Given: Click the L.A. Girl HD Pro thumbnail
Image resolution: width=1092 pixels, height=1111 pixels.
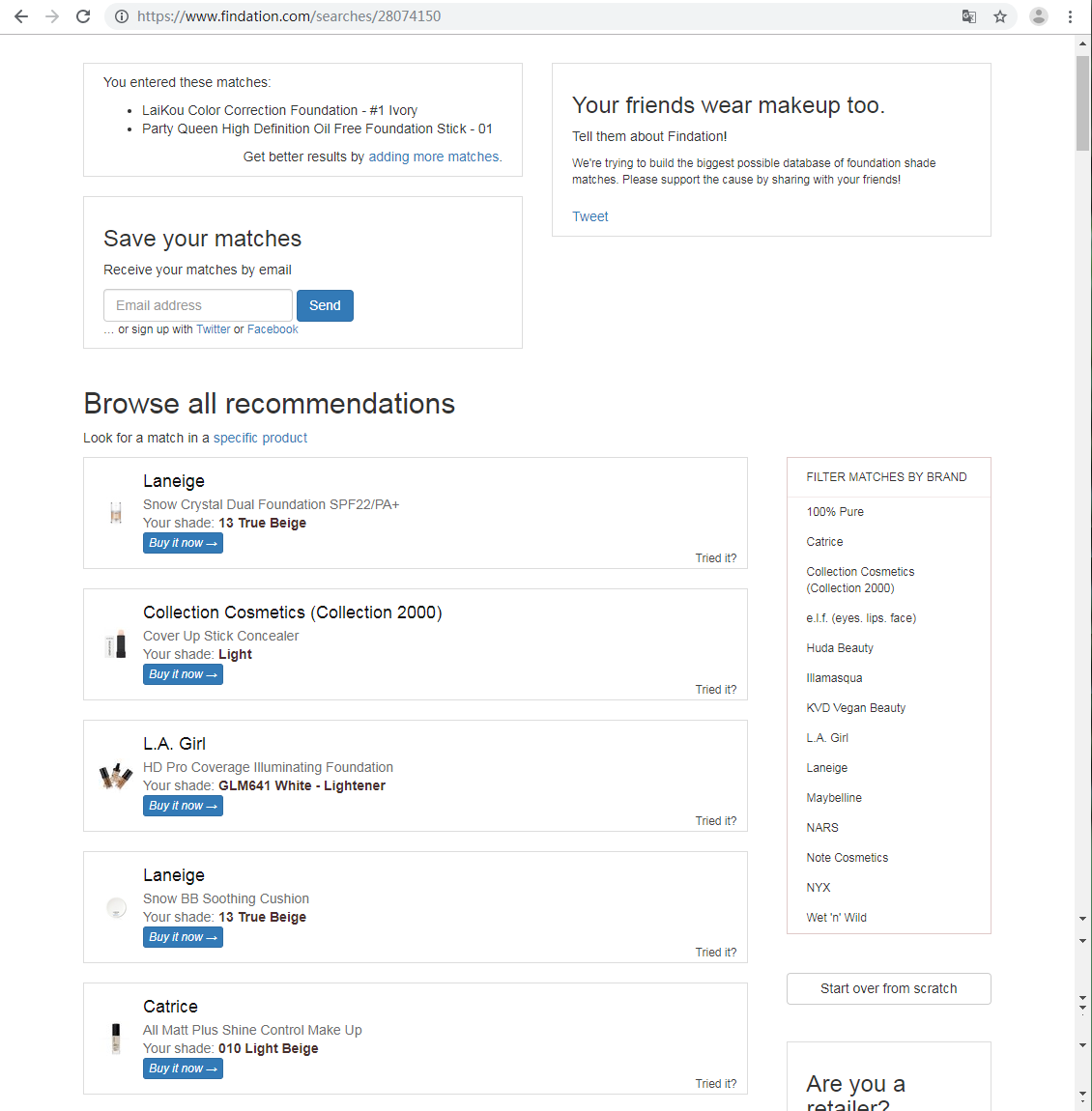Looking at the screenshot, I should [116, 776].
